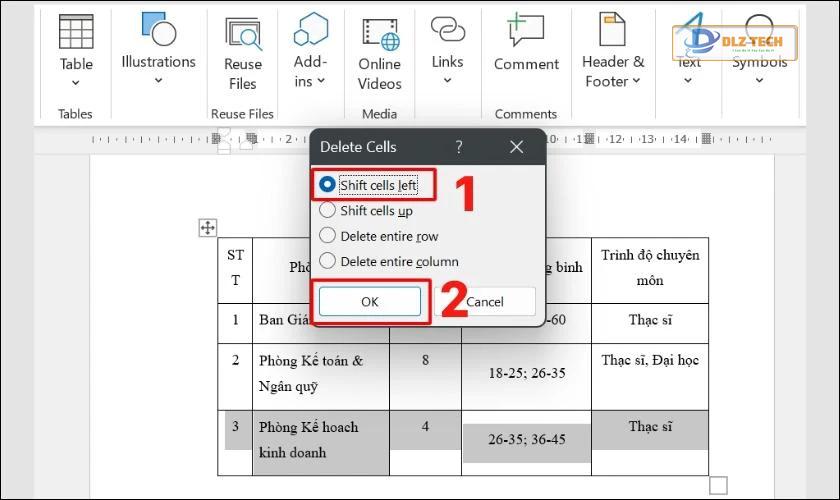The image size is (840, 500).
Task: Click the cell '18-25; 26-35'
Action: [x=527, y=377]
